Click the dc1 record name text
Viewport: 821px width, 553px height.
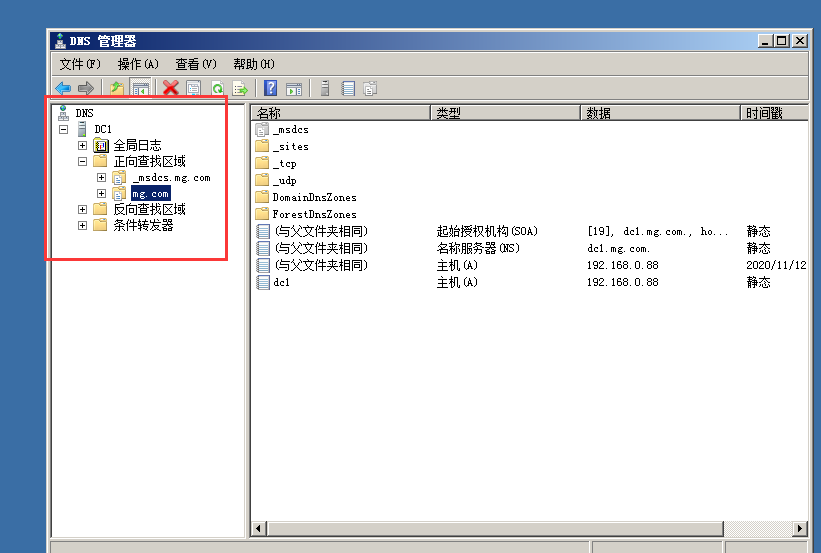click(281, 282)
